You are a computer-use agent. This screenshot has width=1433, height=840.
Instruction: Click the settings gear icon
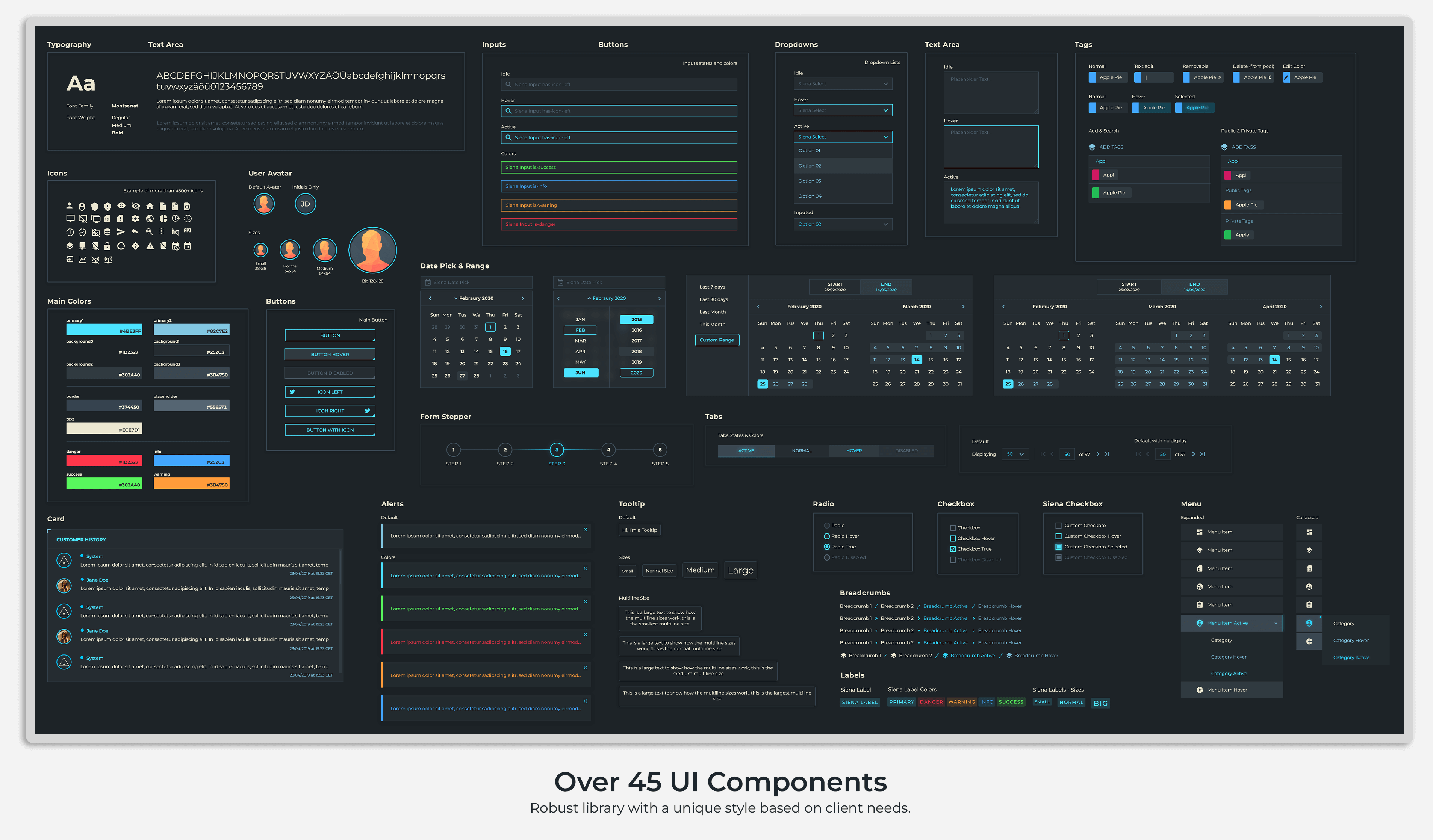[135, 219]
